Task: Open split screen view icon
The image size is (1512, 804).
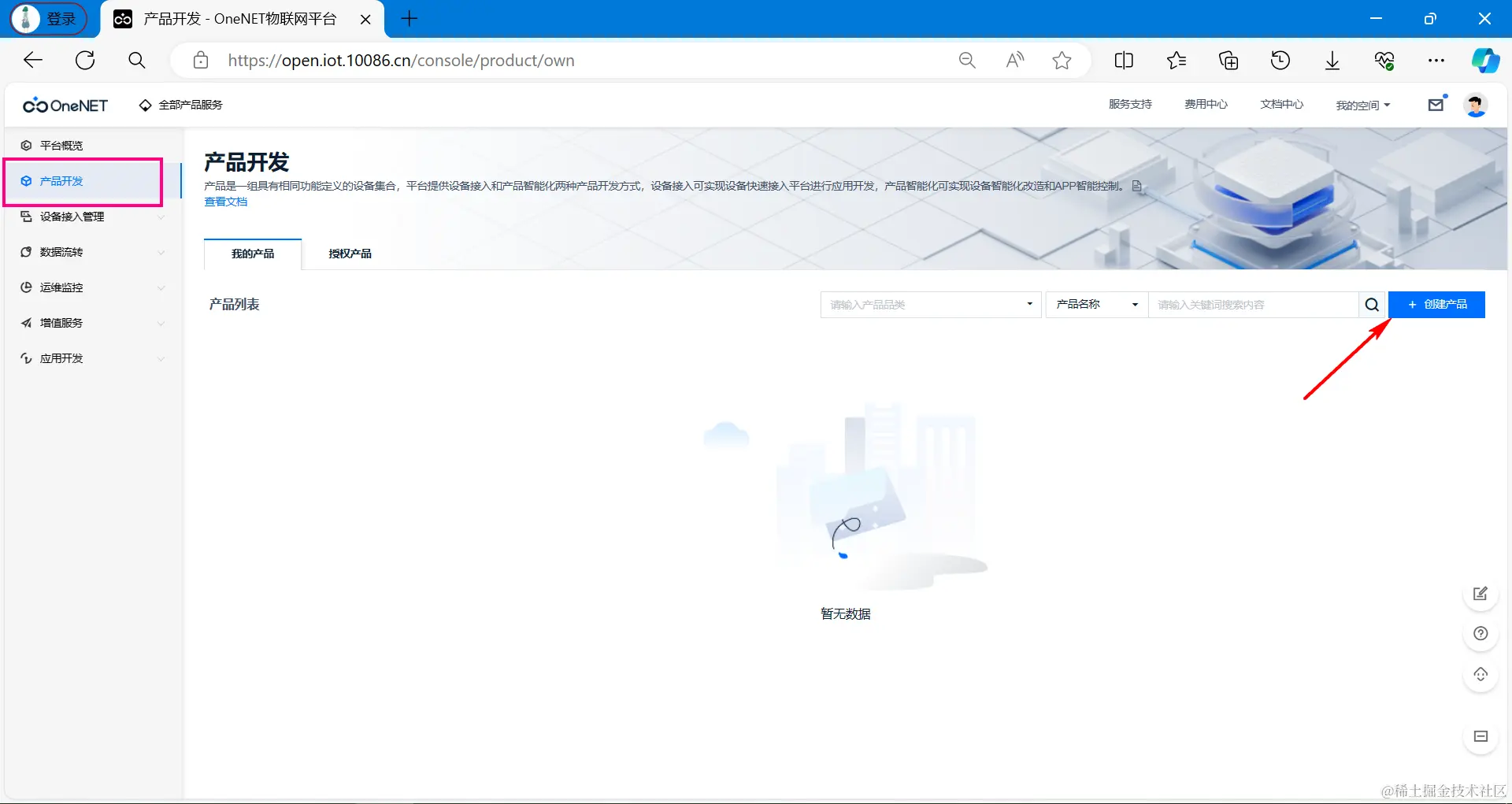Action: (x=1124, y=60)
